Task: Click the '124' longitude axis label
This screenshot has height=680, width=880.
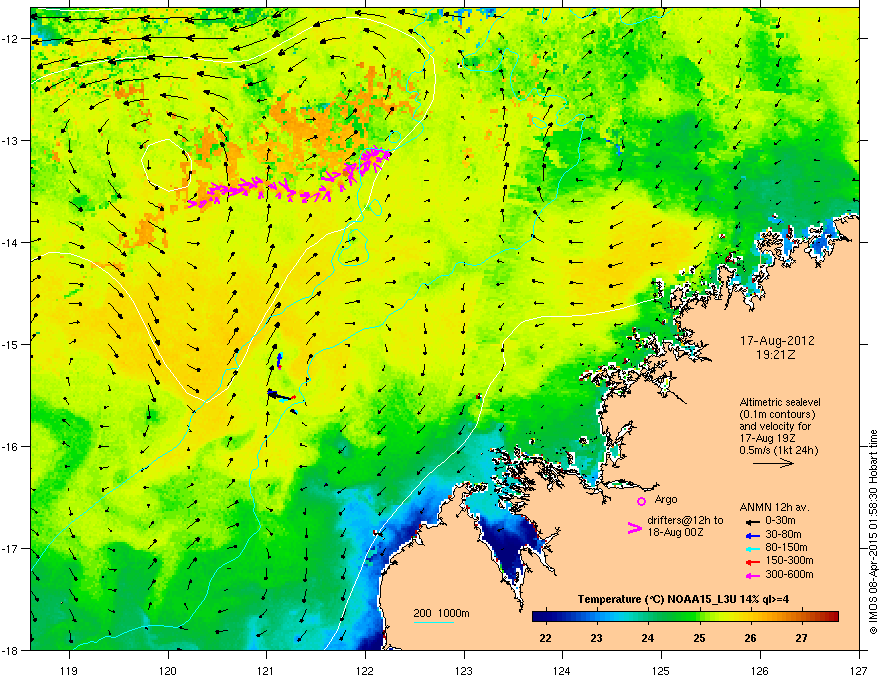Action: click(x=562, y=670)
